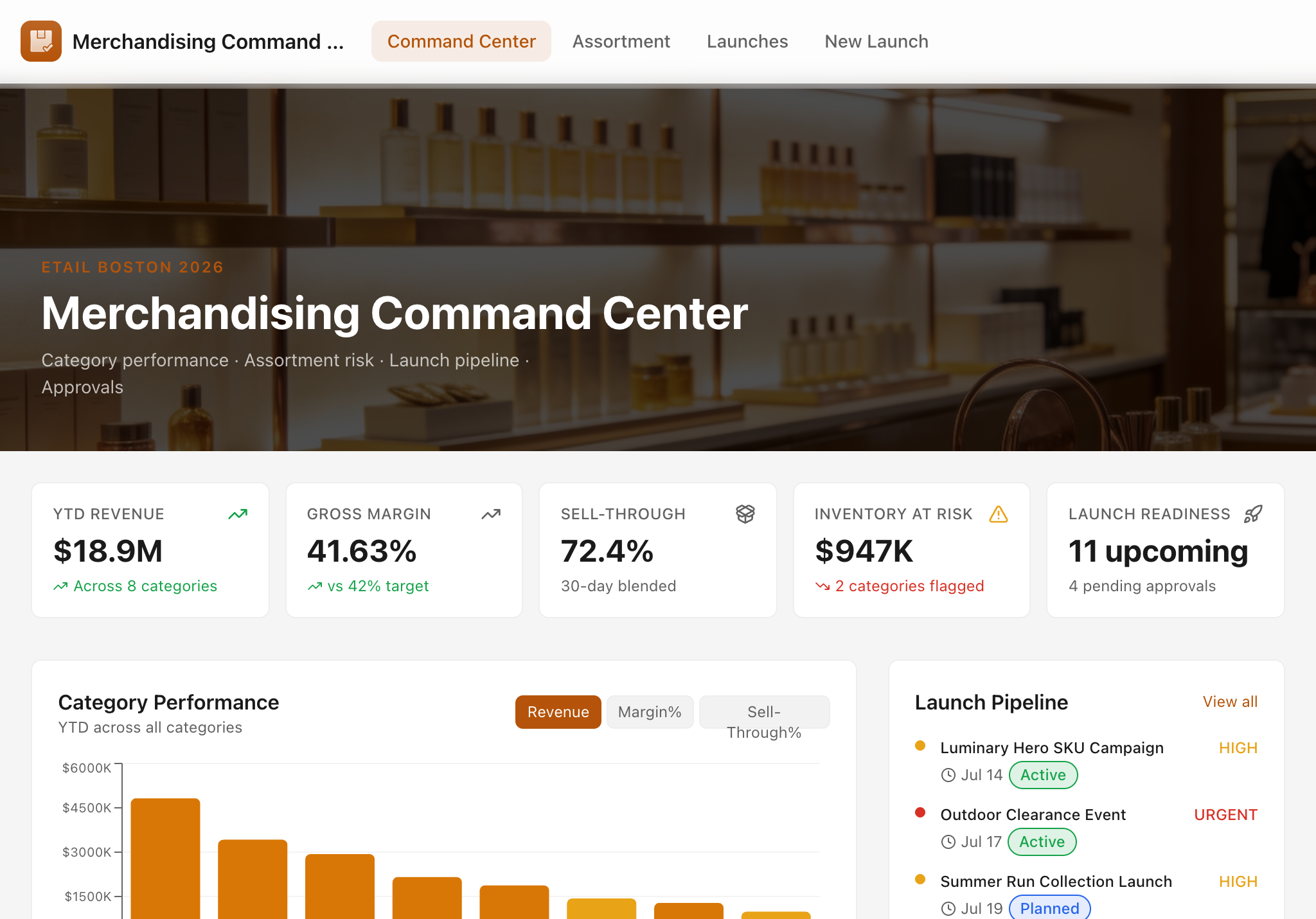Click the clock icon next to Jul 17
1316x919 pixels.
coord(948,842)
